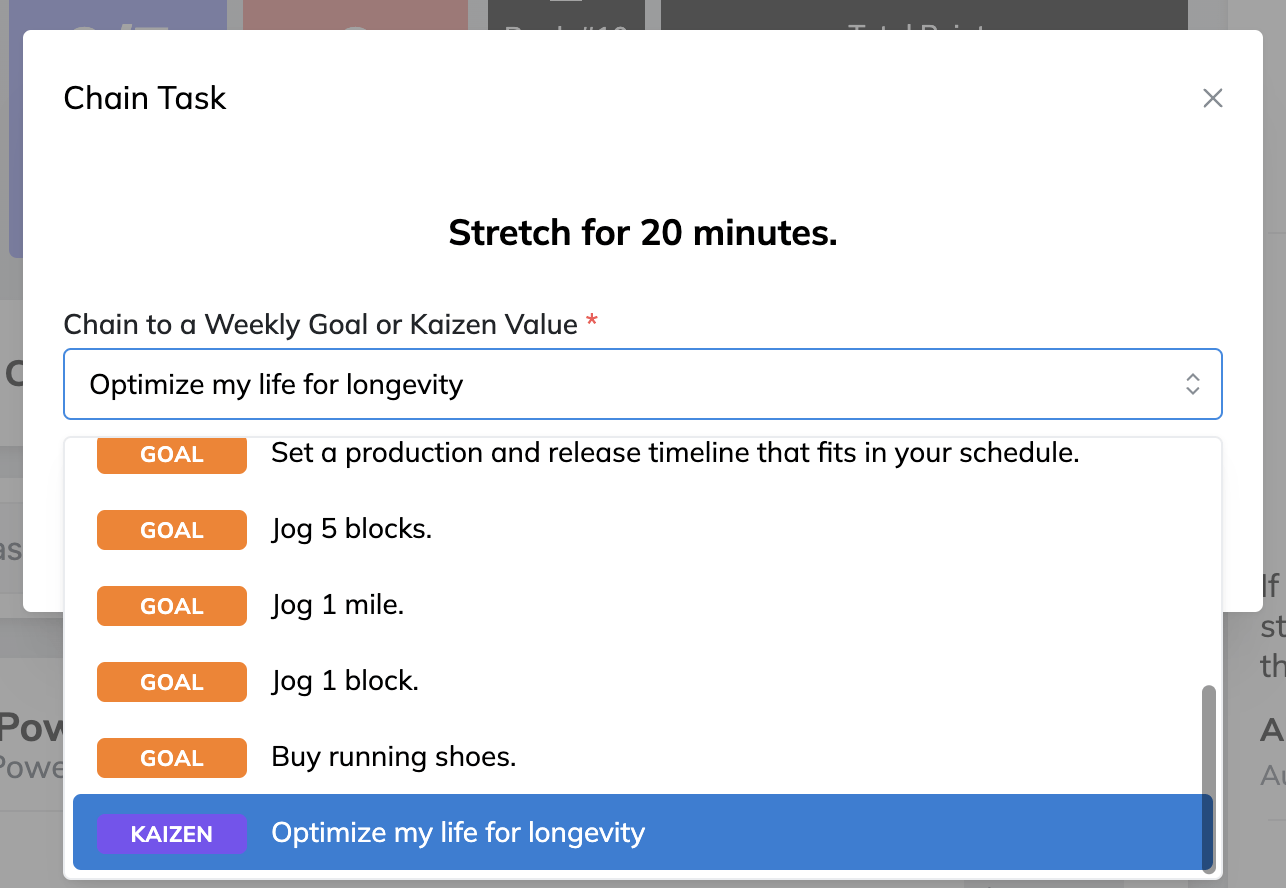1286x888 pixels.
Task: Click the red asterisk on the required field label
Action: [591, 318]
